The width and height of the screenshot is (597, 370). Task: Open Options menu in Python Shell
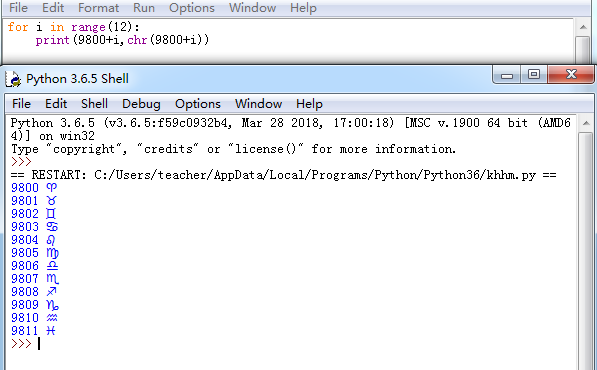[198, 104]
